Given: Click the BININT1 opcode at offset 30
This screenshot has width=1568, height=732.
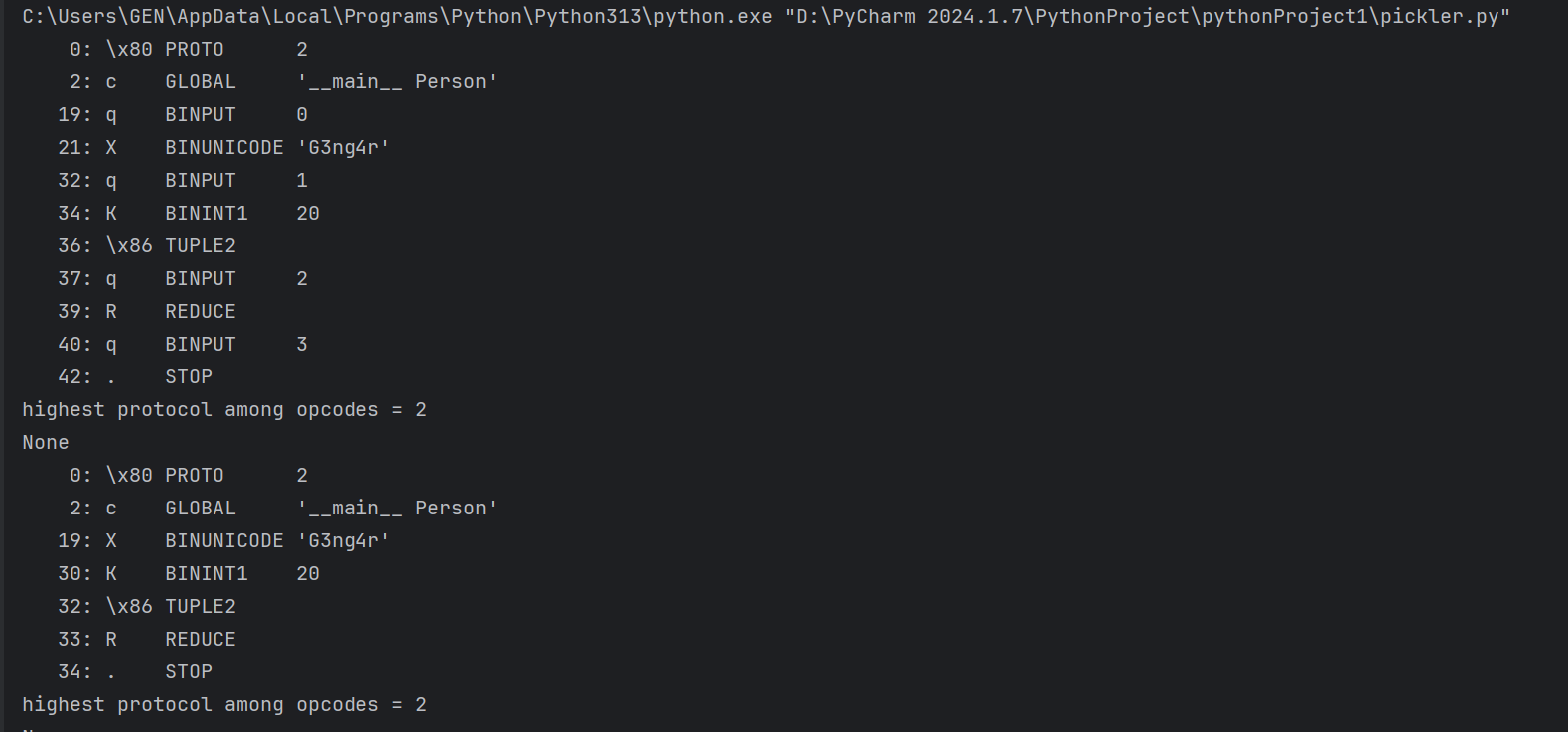Looking at the screenshot, I should [x=207, y=574].
